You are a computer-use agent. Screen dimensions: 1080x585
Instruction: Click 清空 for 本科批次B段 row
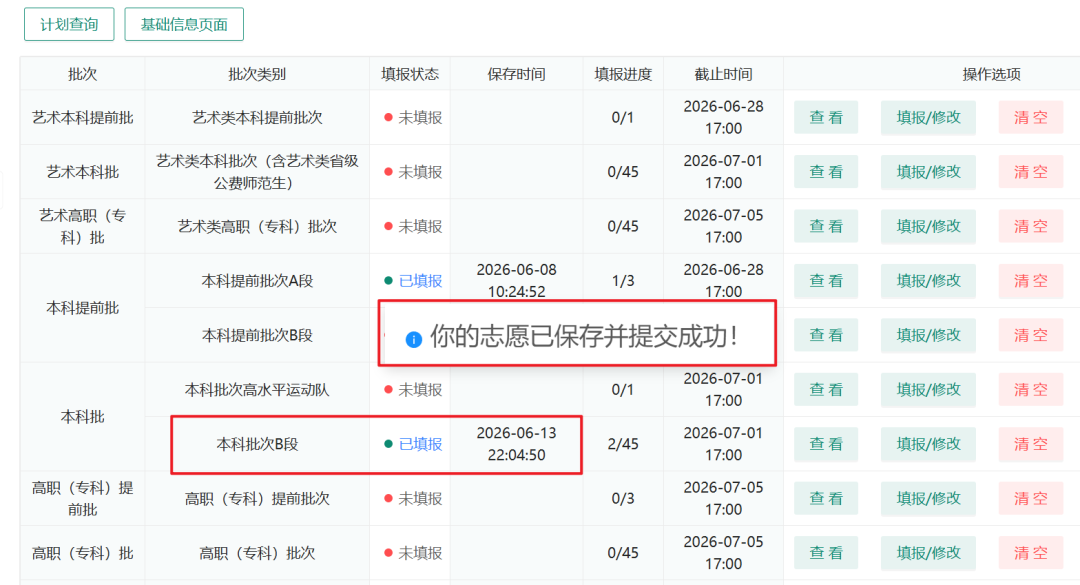tap(1030, 444)
